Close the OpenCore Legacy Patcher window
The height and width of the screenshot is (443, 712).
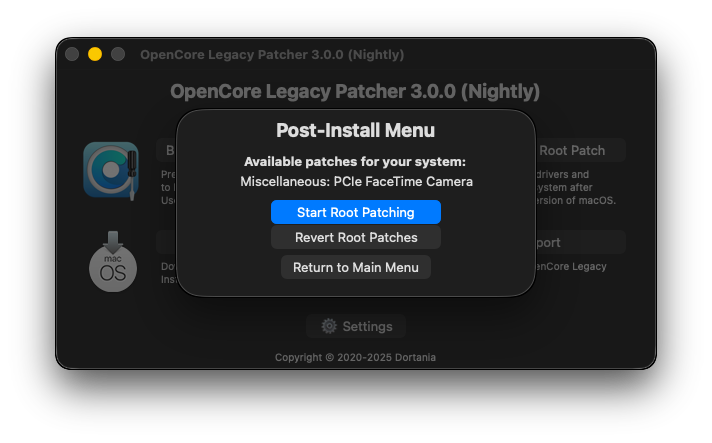click(72, 54)
